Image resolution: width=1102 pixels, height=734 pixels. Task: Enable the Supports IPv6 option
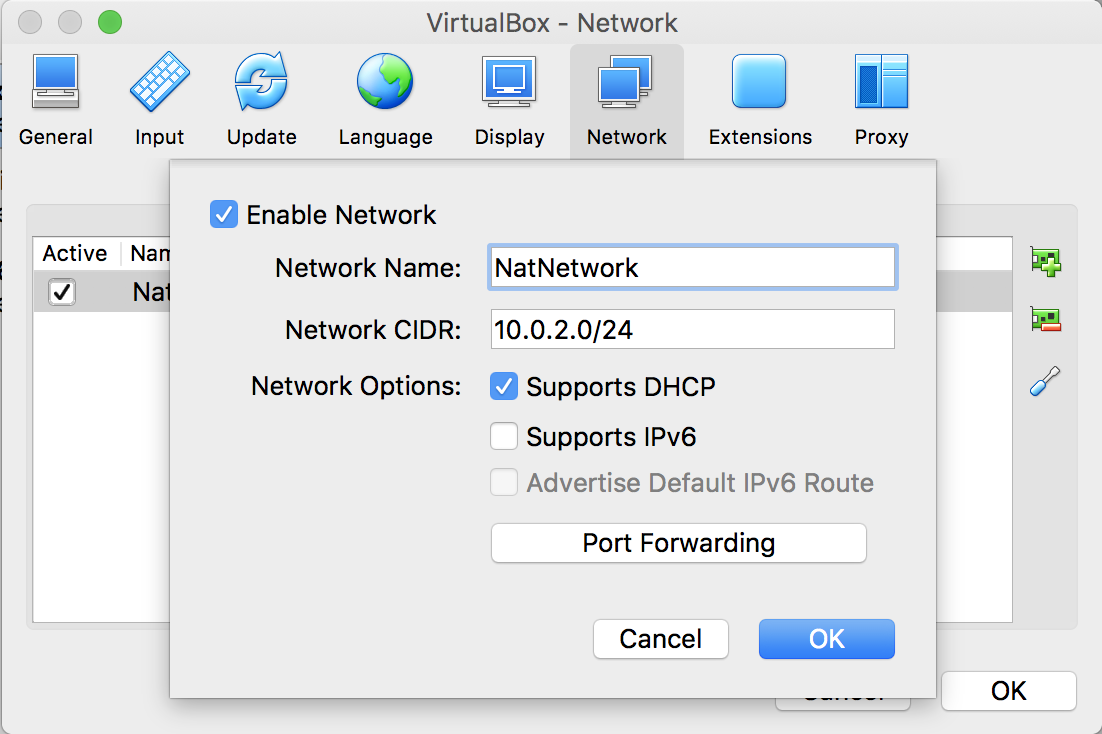click(x=504, y=437)
